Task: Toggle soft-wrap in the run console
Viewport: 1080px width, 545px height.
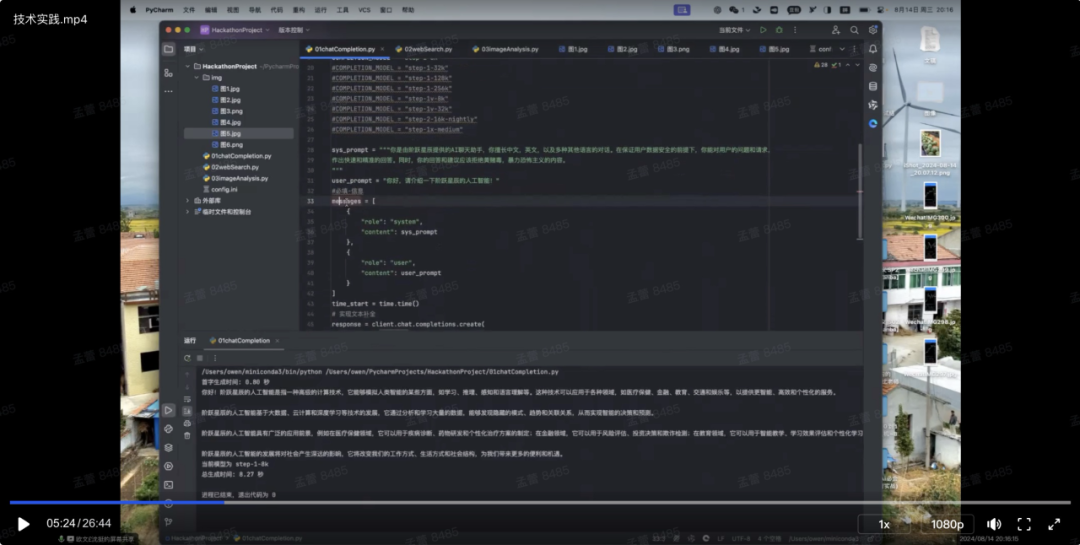Action: click(187, 400)
